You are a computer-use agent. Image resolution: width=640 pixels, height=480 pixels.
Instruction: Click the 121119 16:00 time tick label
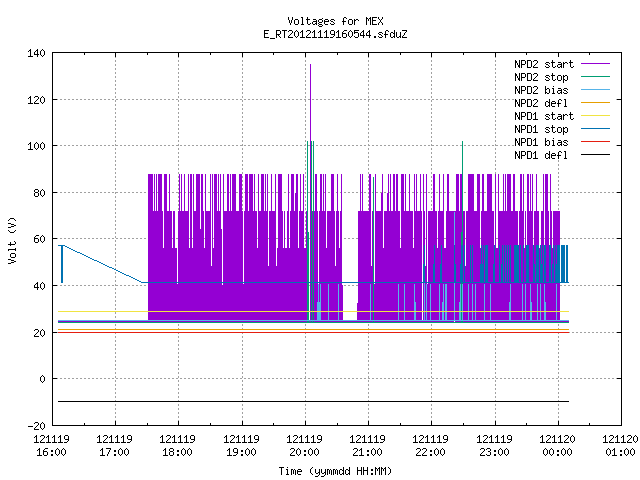tap(51, 446)
